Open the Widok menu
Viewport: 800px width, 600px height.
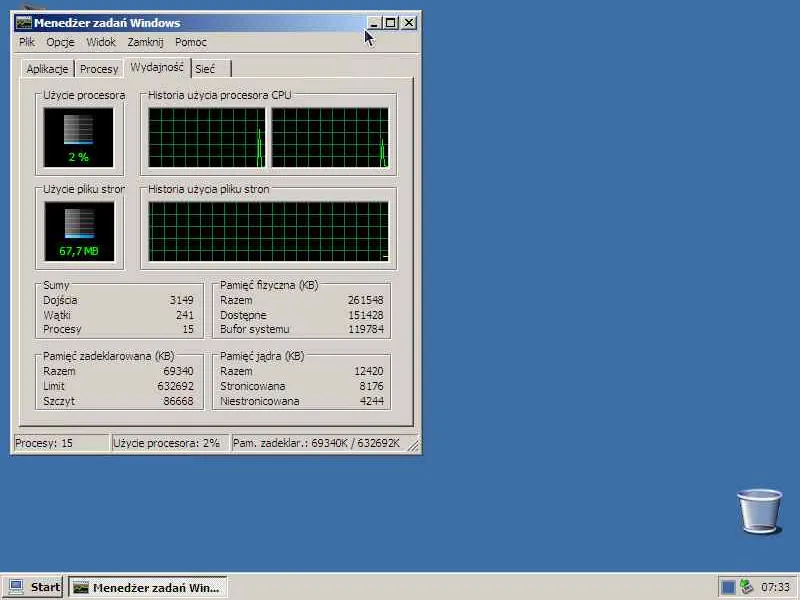(x=101, y=42)
